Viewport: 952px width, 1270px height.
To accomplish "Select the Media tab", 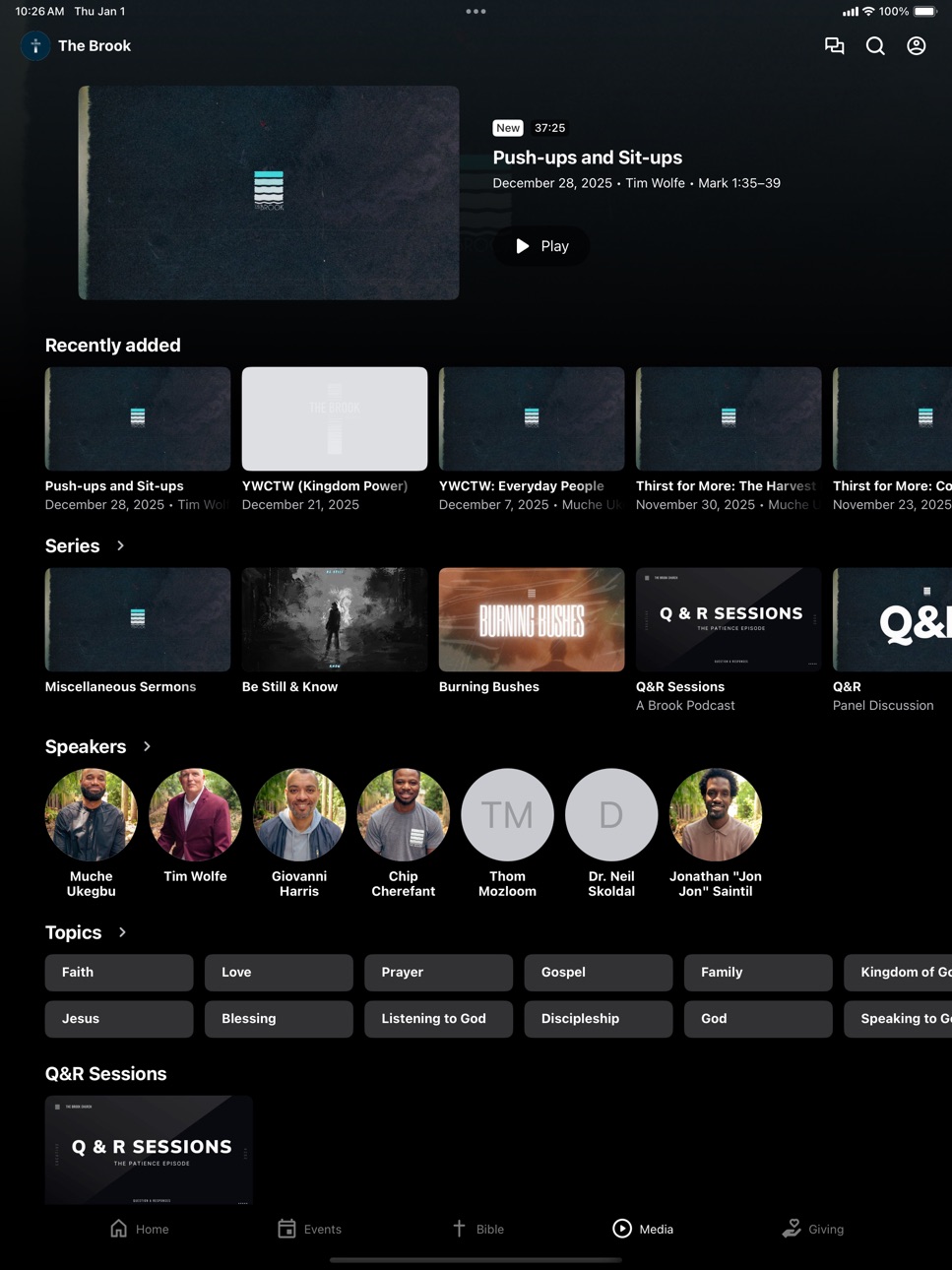I will pyautogui.click(x=643, y=1229).
